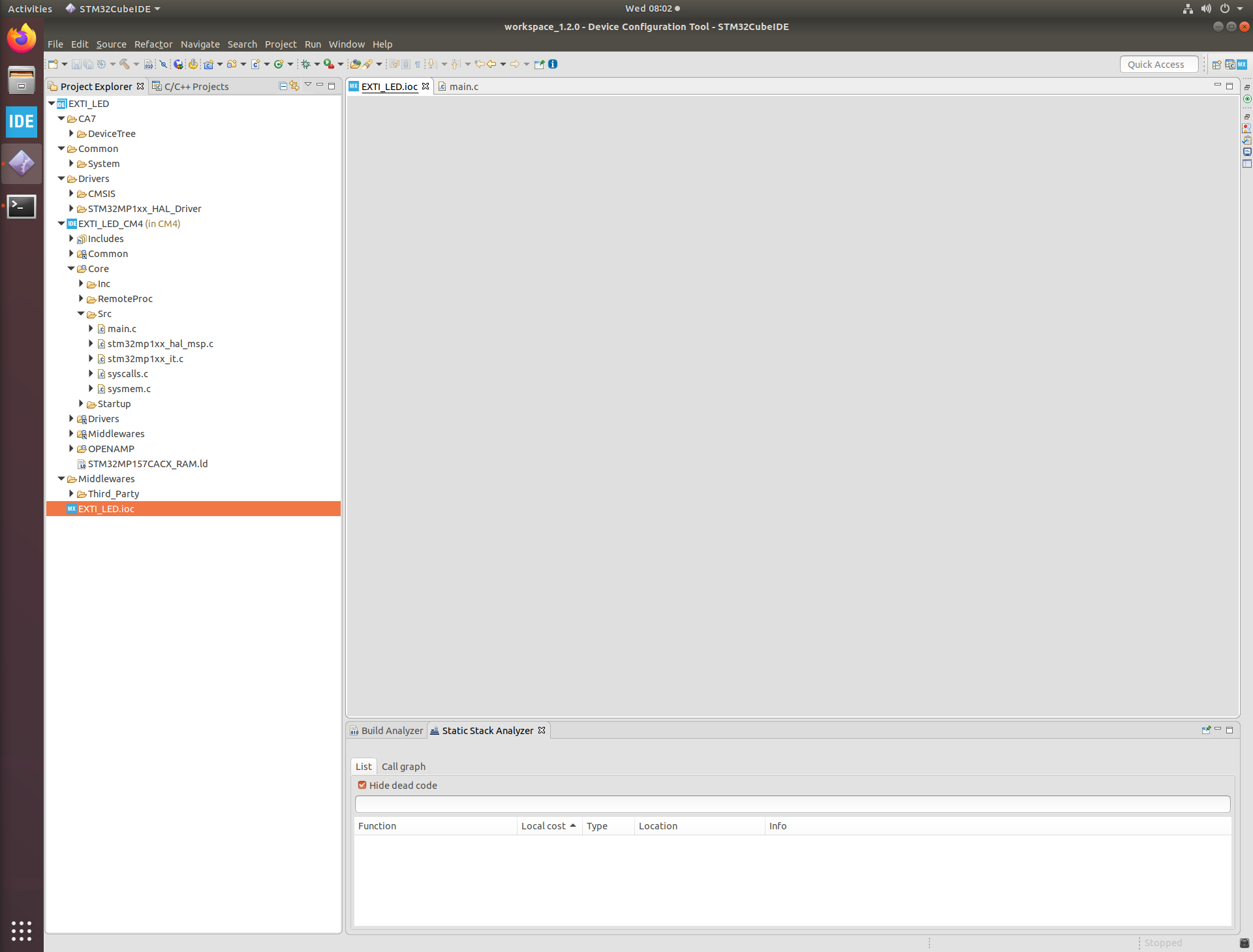Collapse the EXTI_LED_CM4 project node
Screen dimensions: 1253x952
61,224
